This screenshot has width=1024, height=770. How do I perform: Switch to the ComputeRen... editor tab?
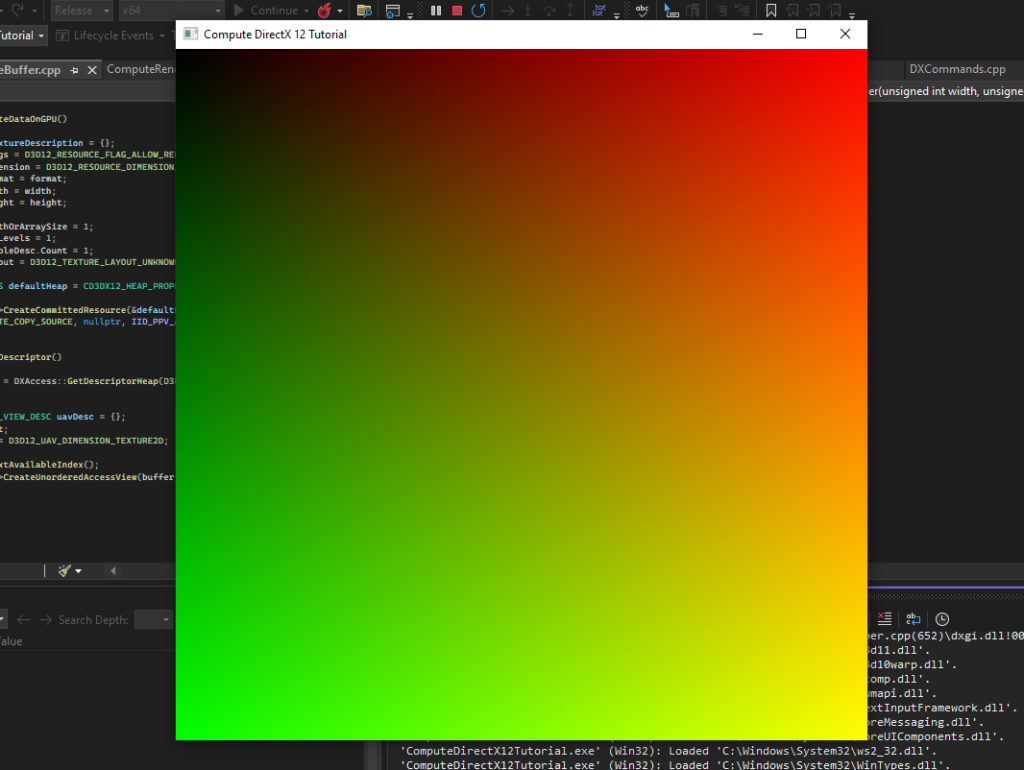click(140, 69)
